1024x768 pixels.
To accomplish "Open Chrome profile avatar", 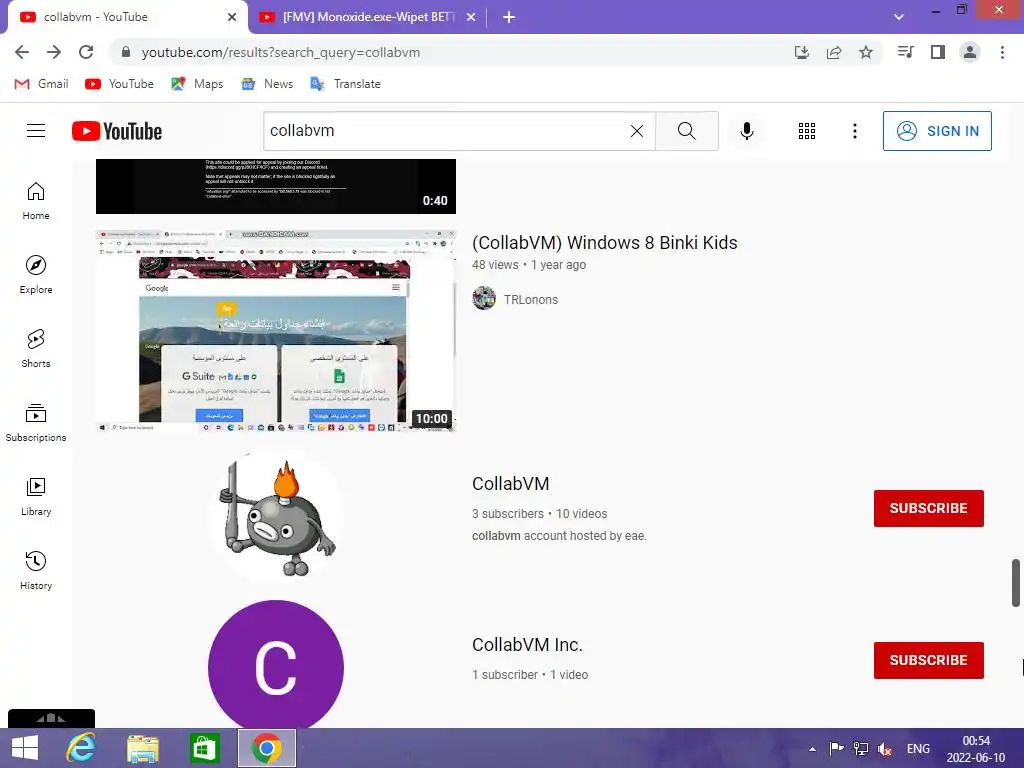I will 970,52.
